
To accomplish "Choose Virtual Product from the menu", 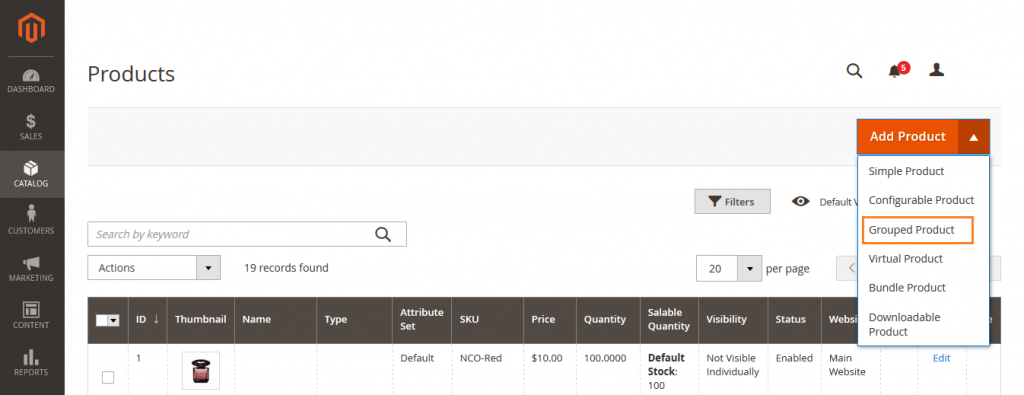I will [x=905, y=259].
